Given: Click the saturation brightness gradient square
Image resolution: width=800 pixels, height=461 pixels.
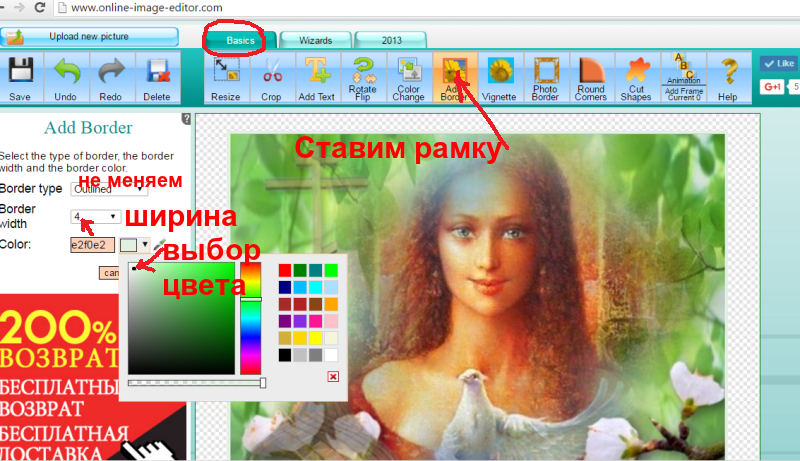Looking at the screenshot, I should (182, 319).
